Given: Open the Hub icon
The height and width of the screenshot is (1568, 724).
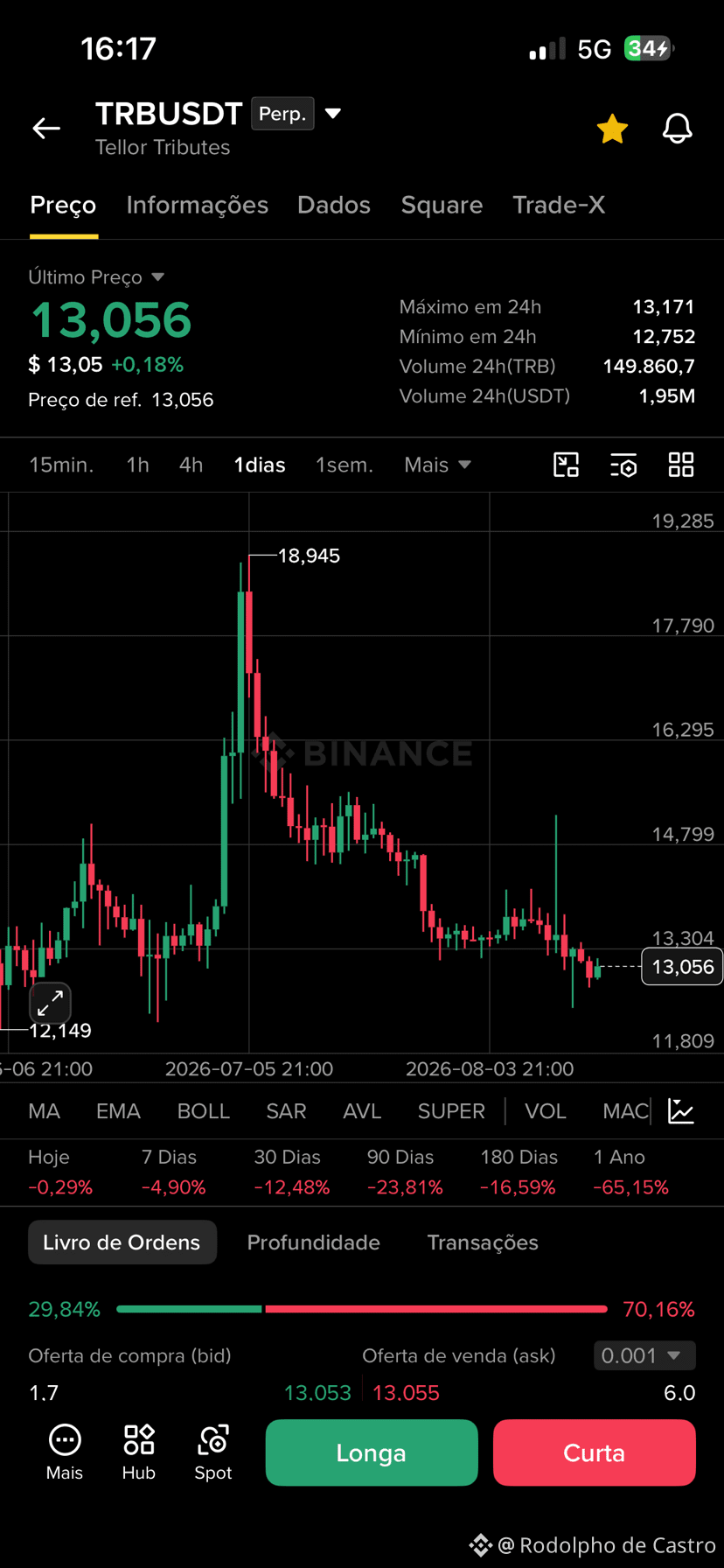Looking at the screenshot, I should click(139, 1452).
